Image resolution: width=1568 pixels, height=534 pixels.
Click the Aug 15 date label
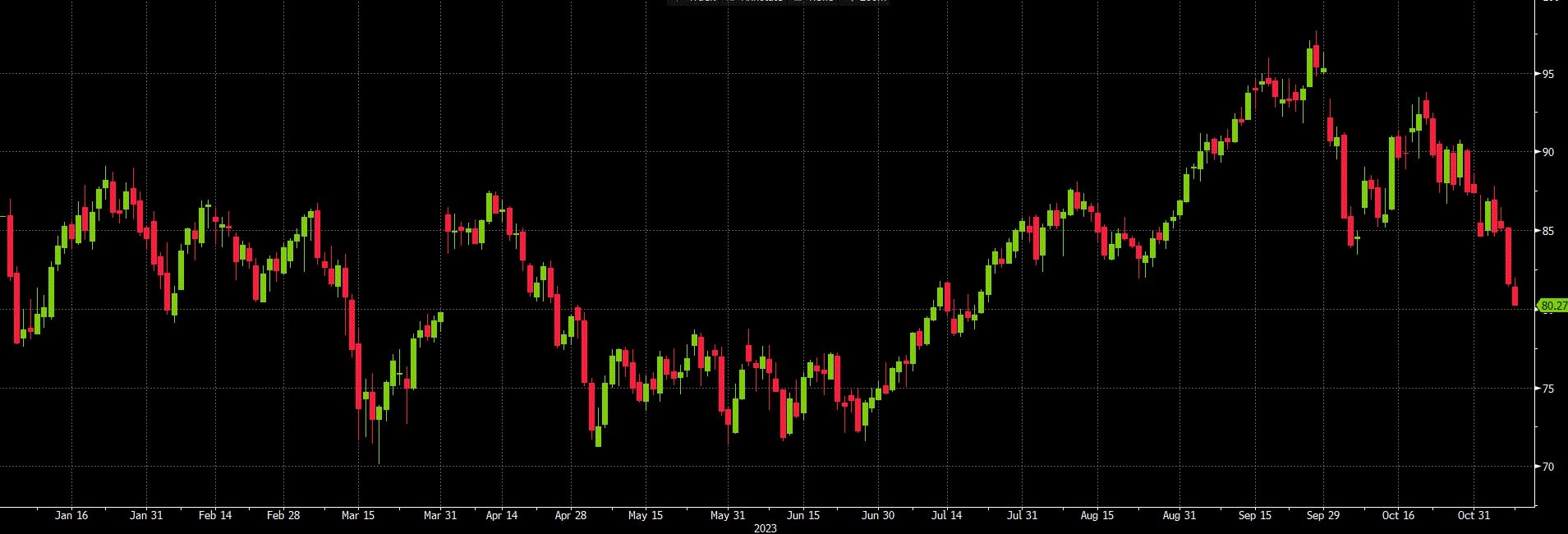pyautogui.click(x=1097, y=515)
